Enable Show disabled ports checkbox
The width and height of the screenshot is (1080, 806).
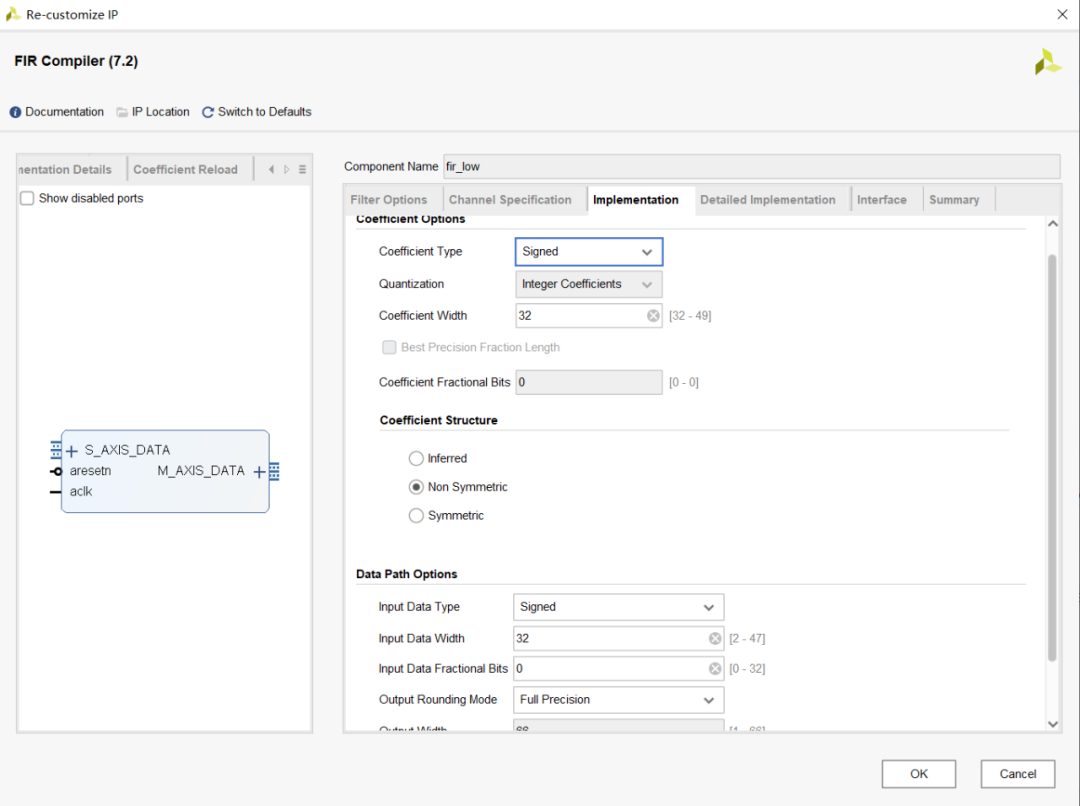pos(28,199)
